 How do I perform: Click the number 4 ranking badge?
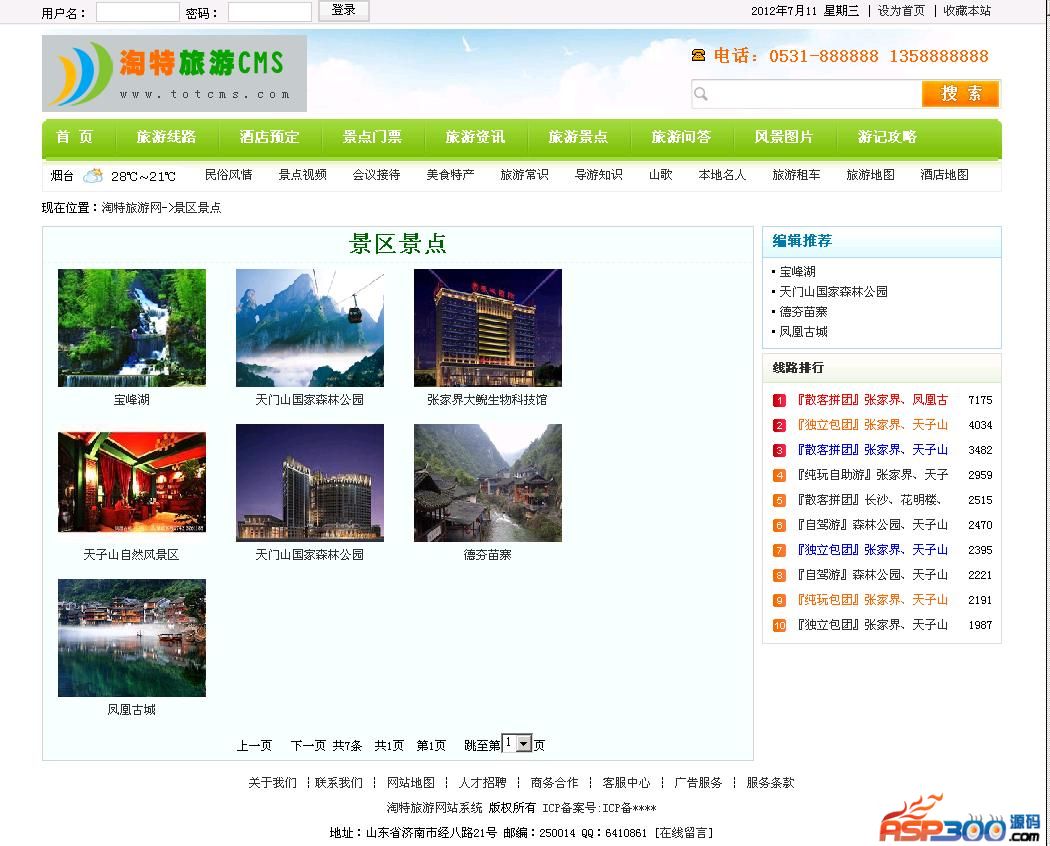click(779, 475)
